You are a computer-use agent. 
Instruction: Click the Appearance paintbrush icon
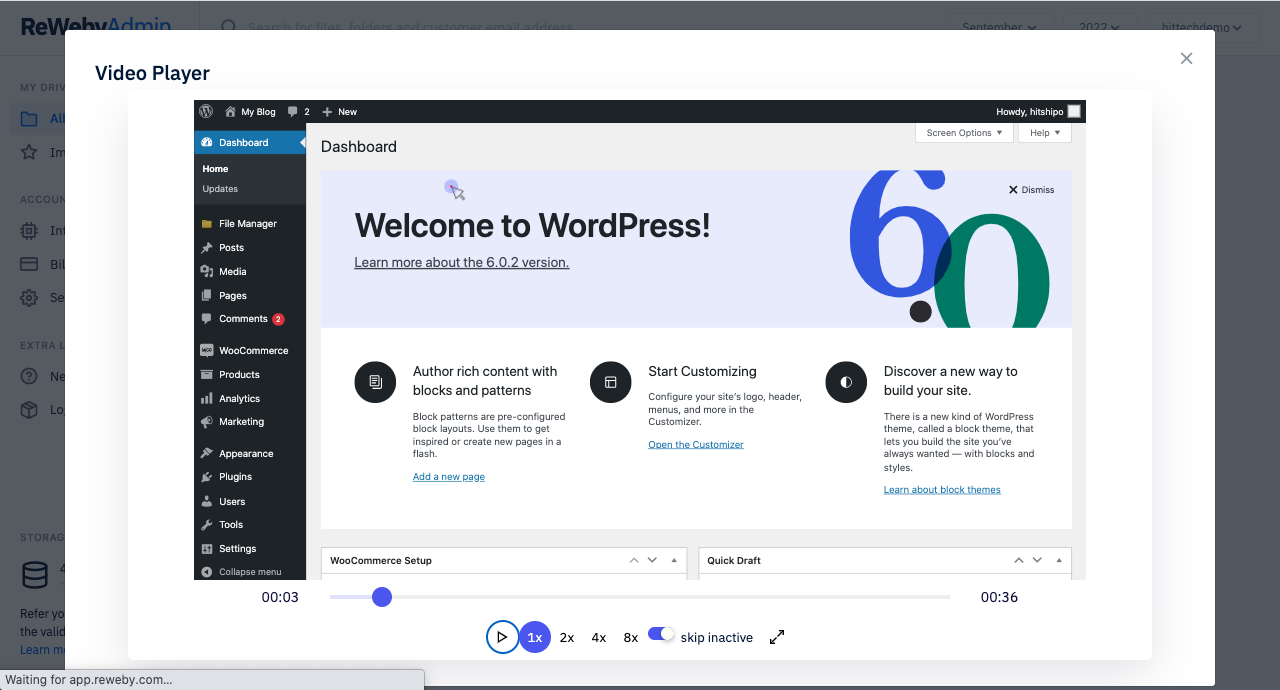[207, 454]
